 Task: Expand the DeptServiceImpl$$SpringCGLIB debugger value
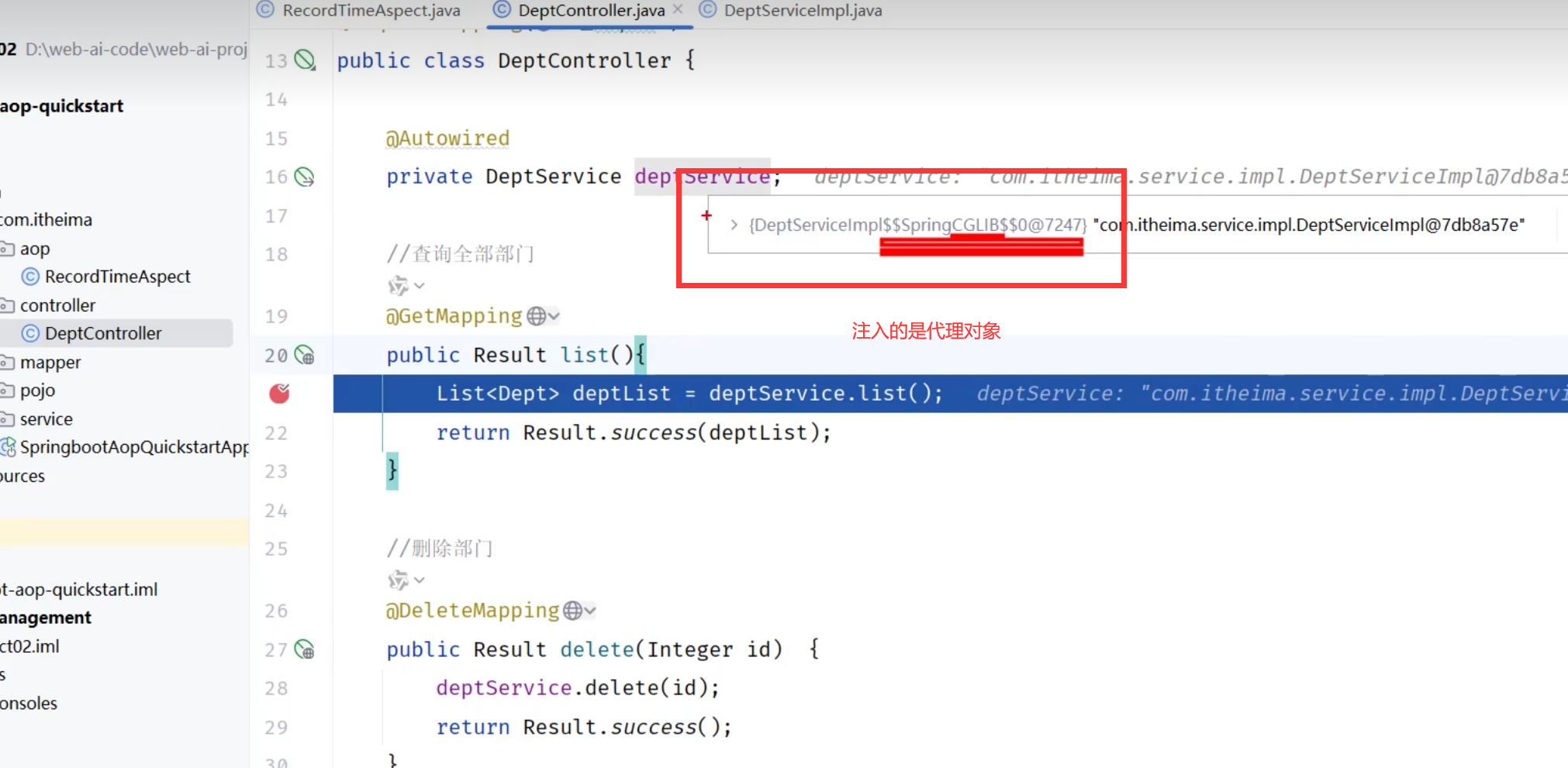(x=734, y=226)
